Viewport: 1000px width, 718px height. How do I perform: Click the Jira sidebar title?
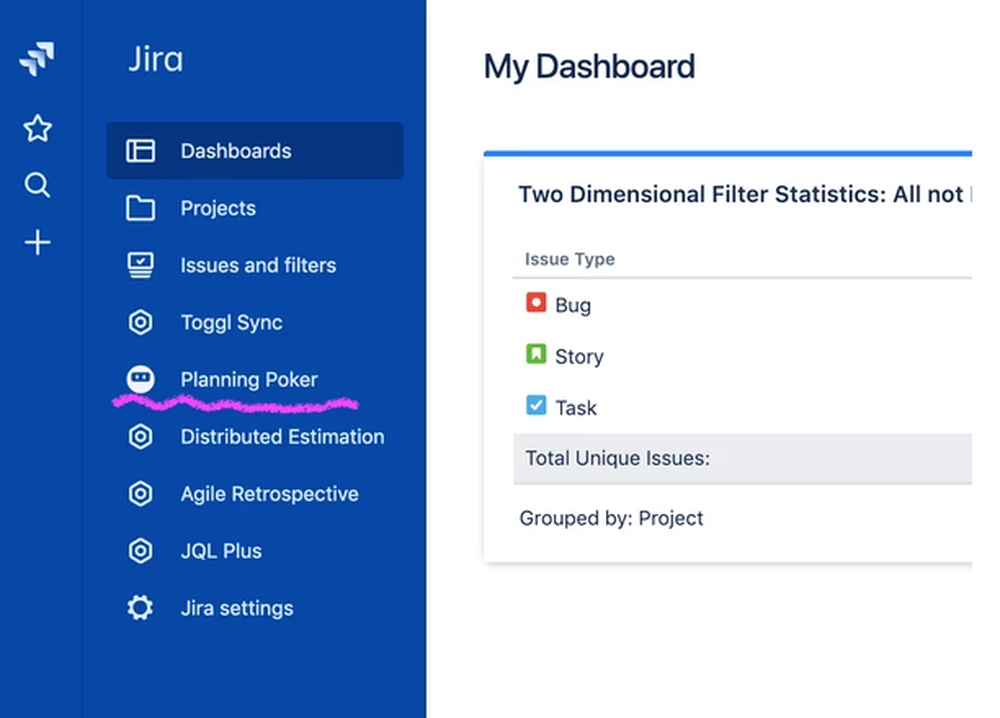[x=156, y=59]
